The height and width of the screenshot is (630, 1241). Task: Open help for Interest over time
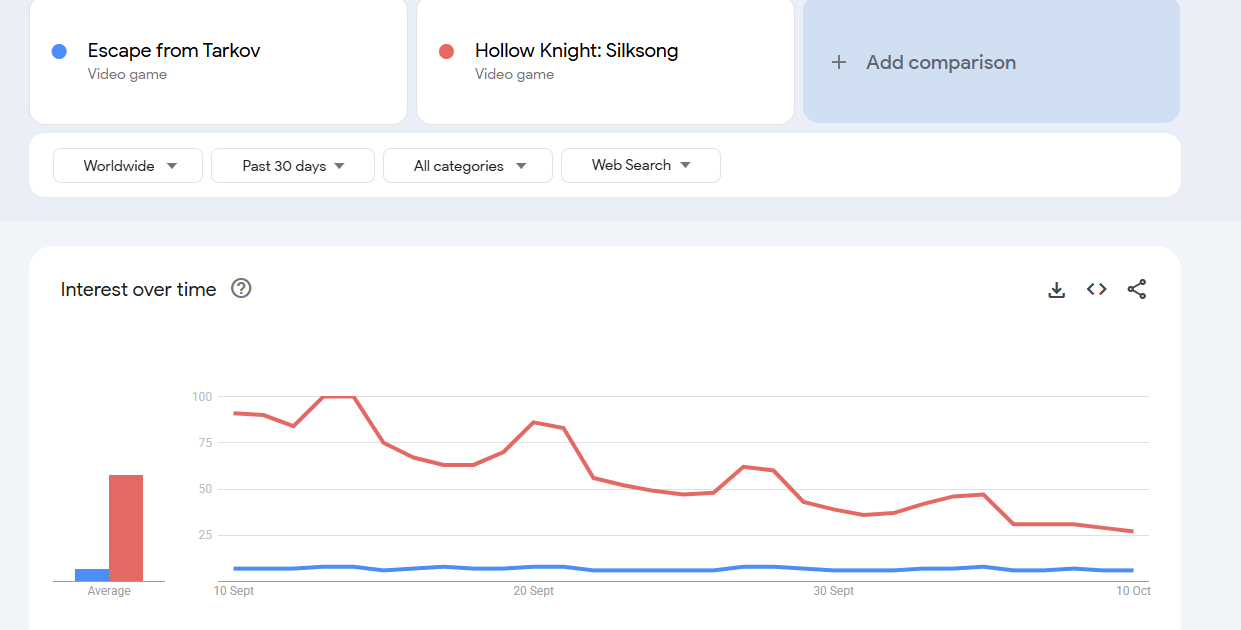tap(241, 289)
